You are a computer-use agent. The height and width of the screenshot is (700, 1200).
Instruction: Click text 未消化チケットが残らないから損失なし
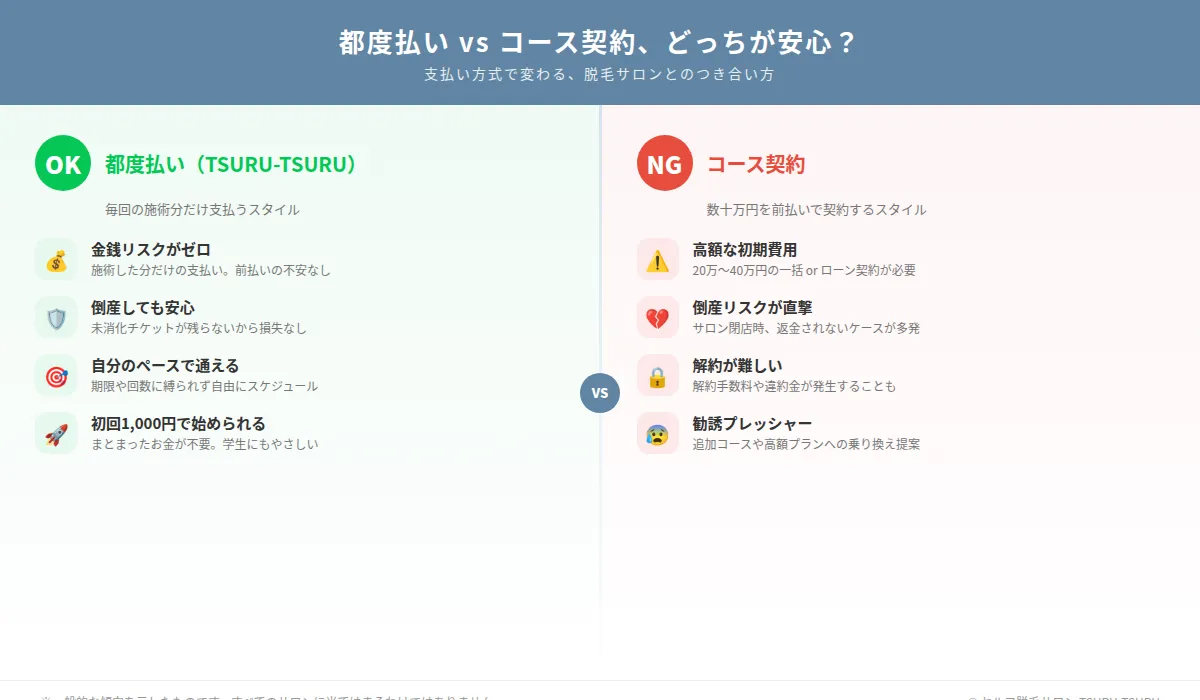[x=199, y=328]
